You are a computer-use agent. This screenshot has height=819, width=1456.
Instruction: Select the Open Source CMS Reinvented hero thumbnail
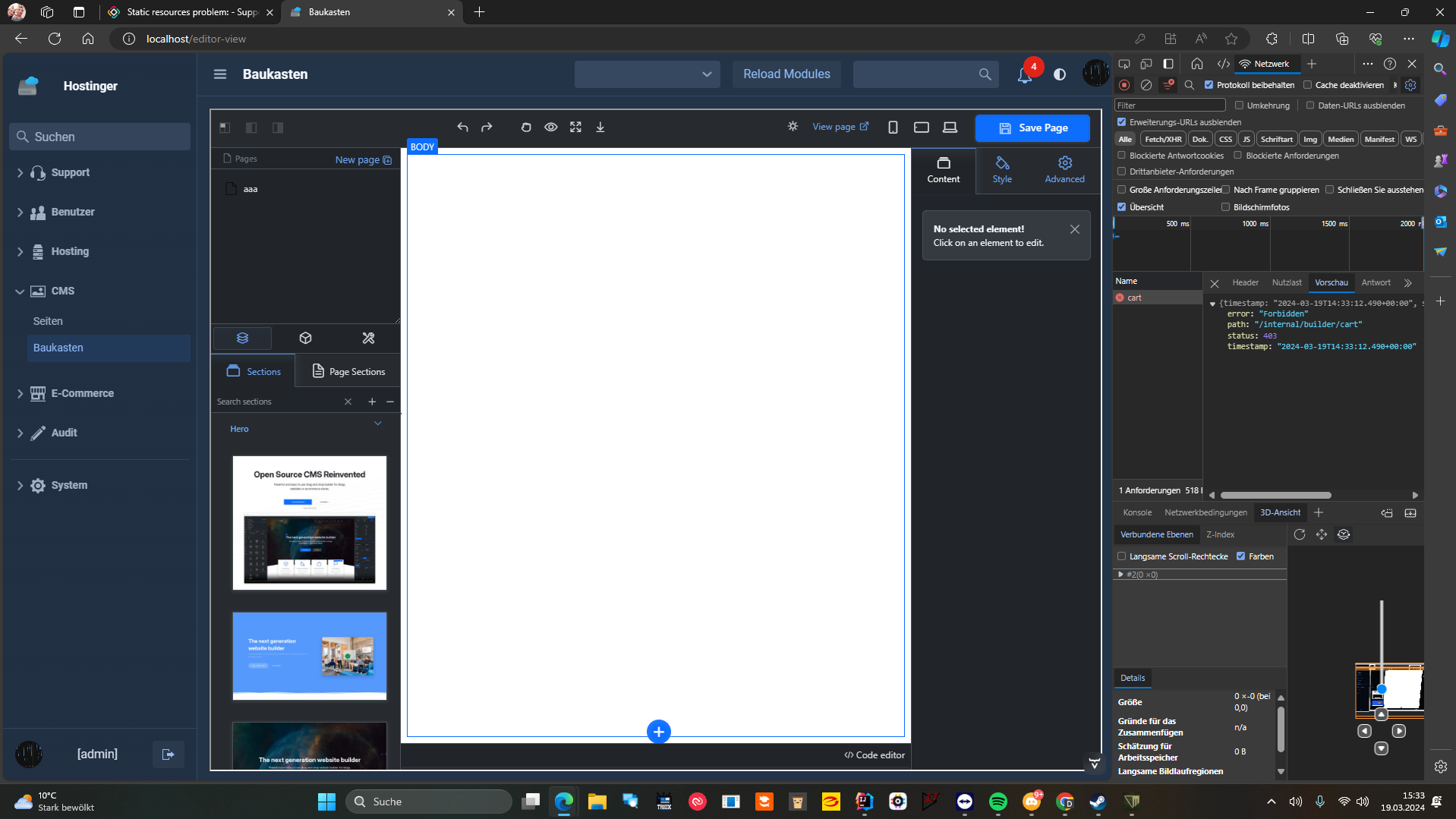(309, 522)
